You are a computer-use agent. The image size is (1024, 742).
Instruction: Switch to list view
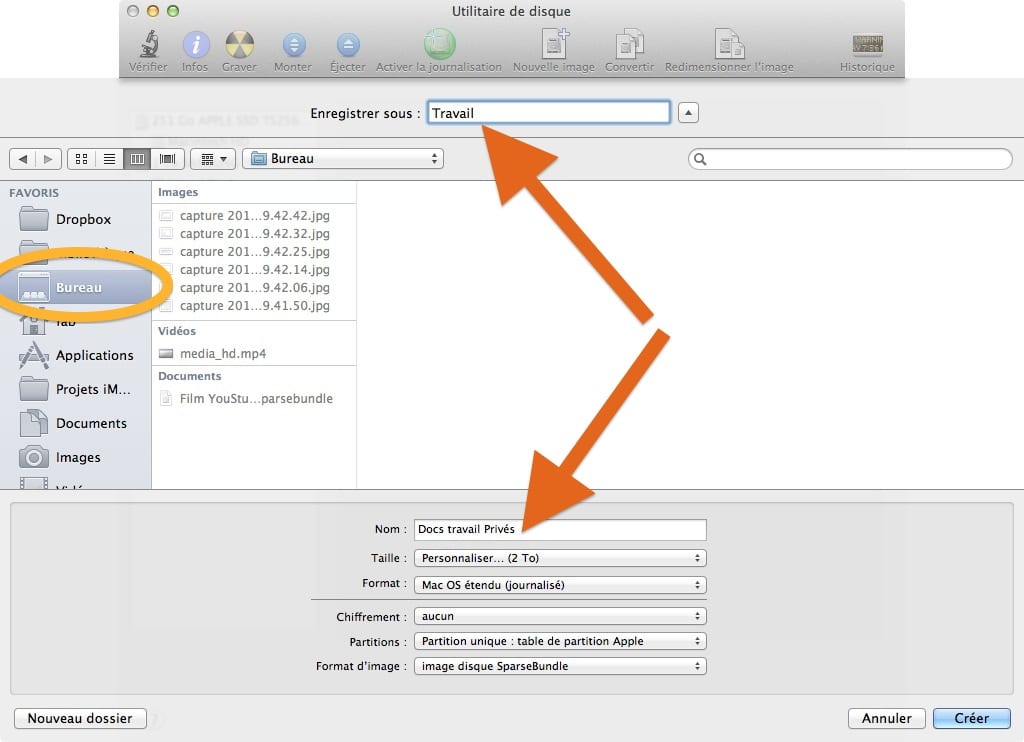pos(109,159)
